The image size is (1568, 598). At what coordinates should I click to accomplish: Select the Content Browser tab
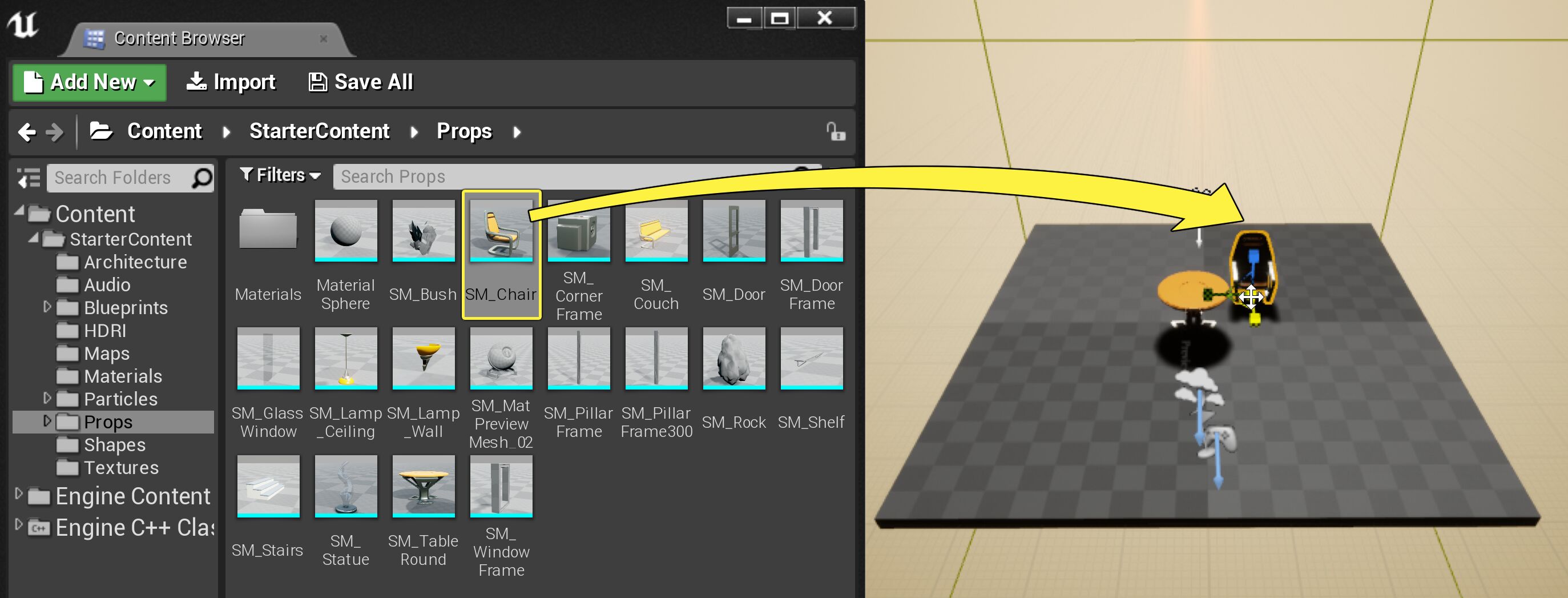point(179,38)
